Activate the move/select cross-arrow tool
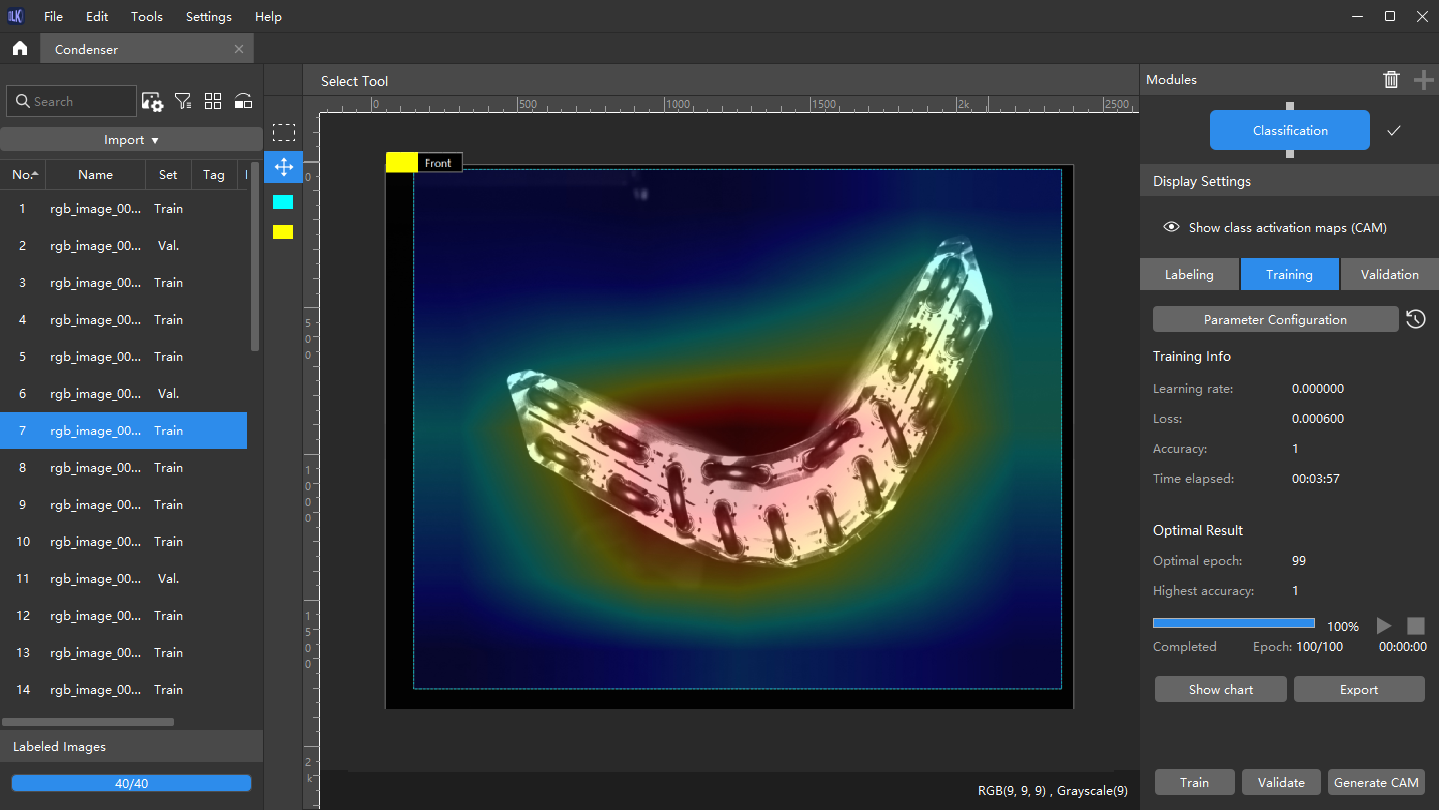The image size is (1439, 810). (284, 167)
